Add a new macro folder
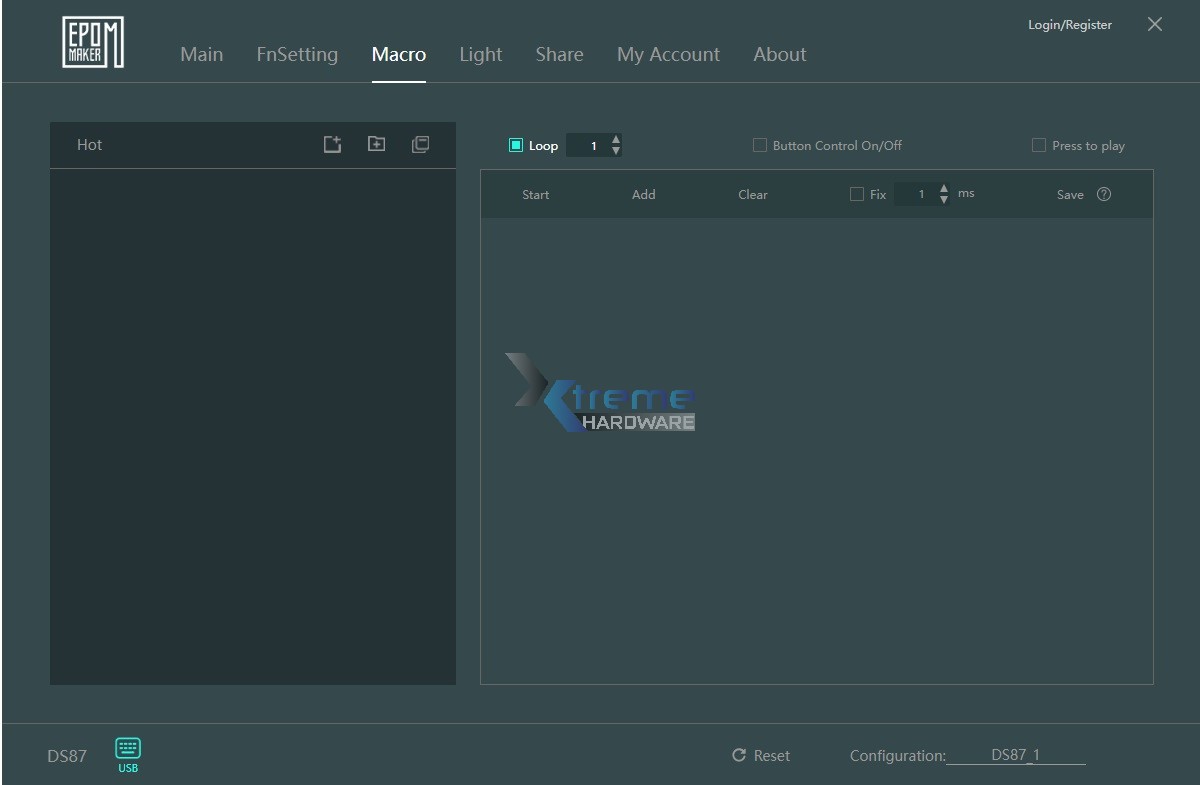Image resolution: width=1200 pixels, height=785 pixels. pyautogui.click(x=376, y=144)
